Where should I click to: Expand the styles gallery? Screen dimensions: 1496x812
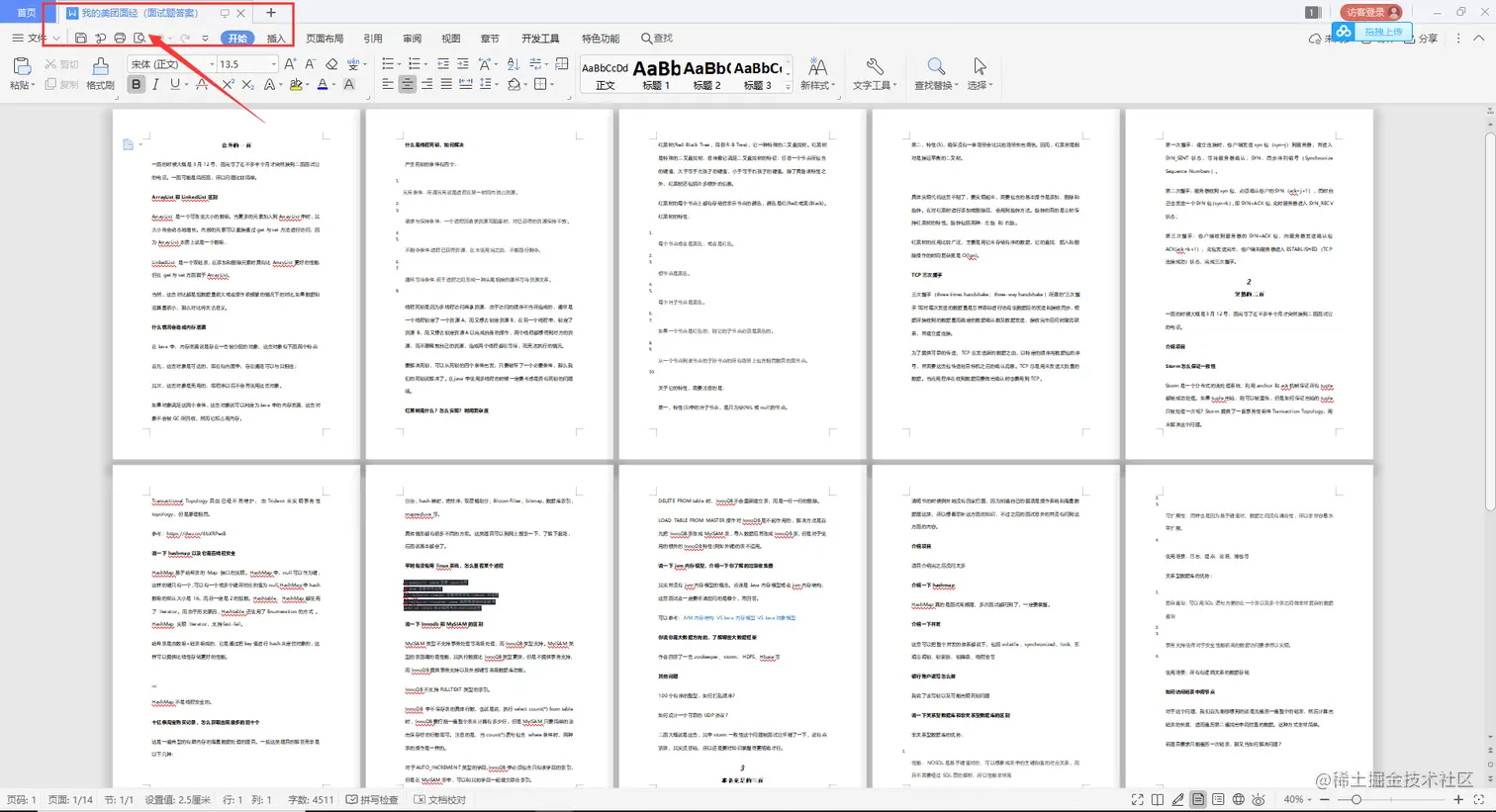[x=789, y=87]
